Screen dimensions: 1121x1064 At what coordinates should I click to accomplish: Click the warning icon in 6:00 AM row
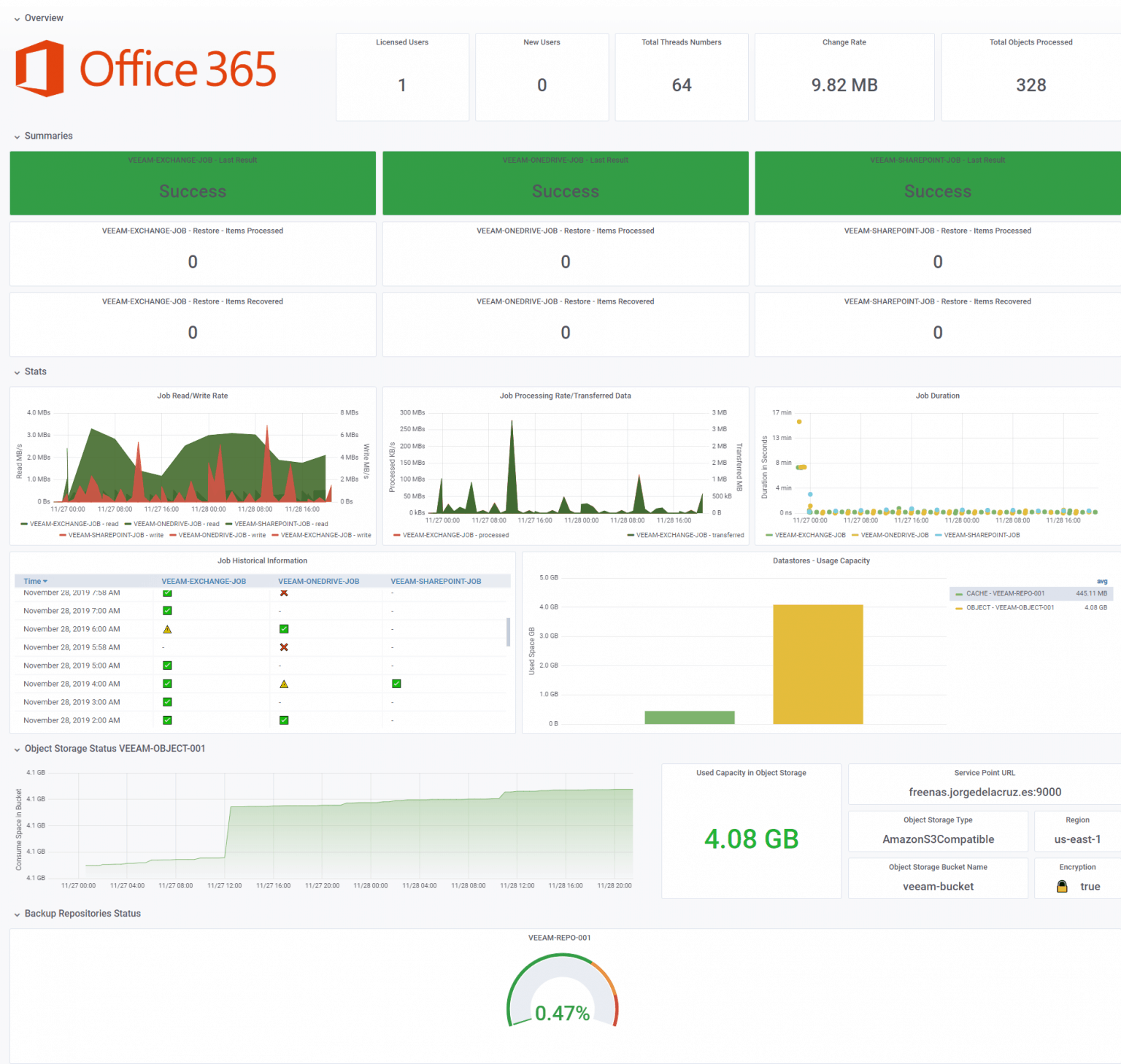pos(167,629)
